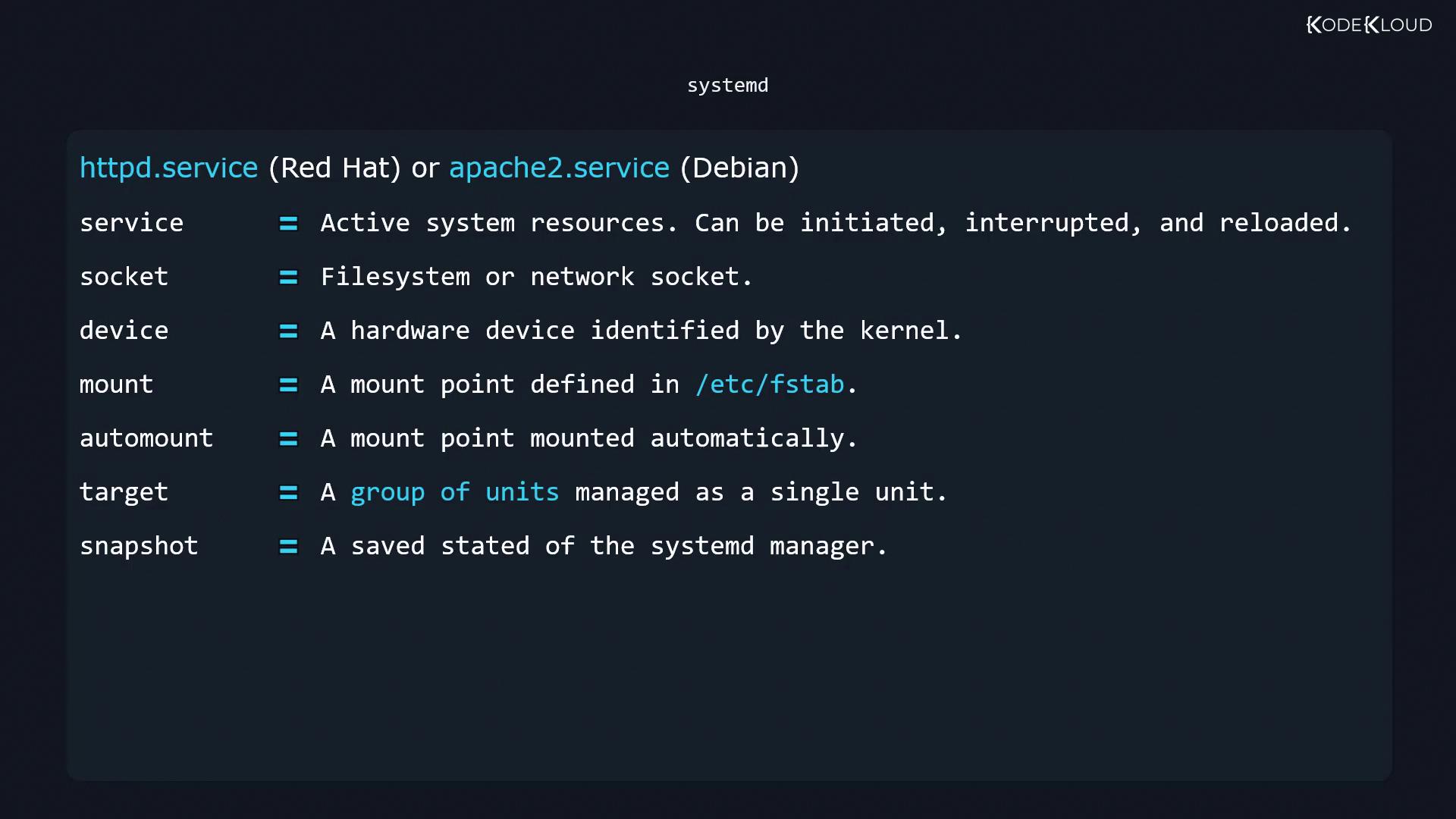Click the equals sign beside device

pyautogui.click(x=288, y=331)
